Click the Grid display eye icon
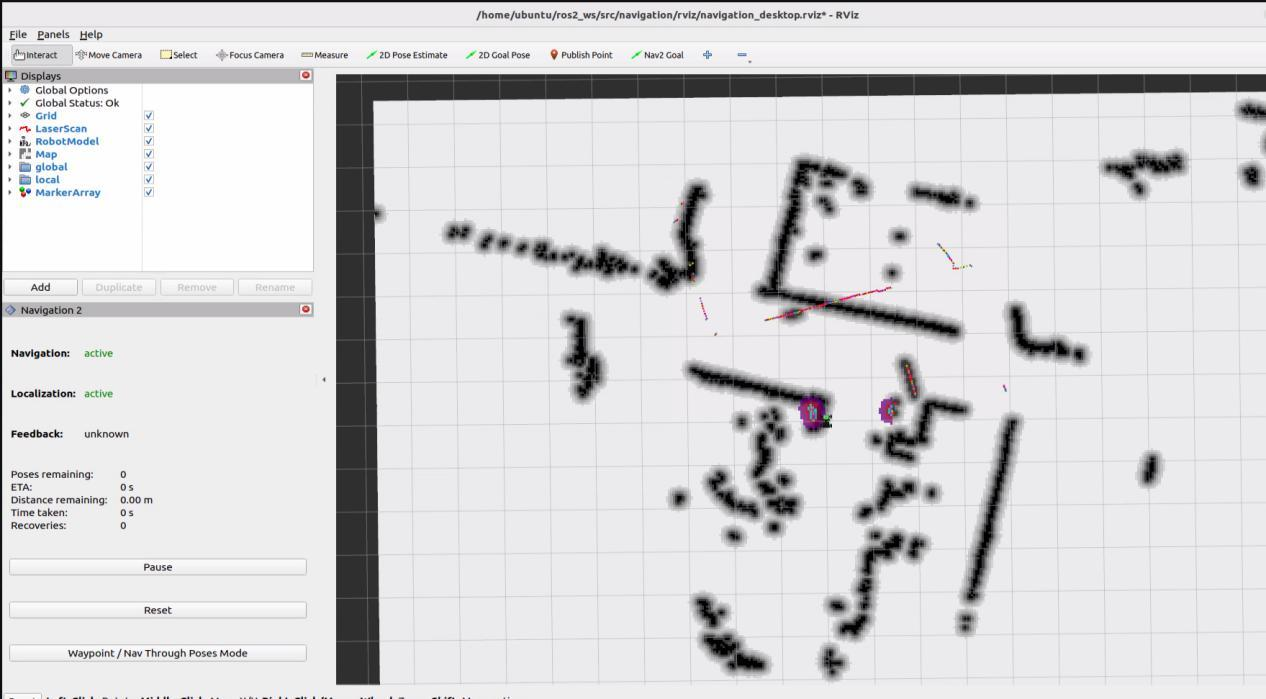This screenshot has height=699, width=1266. click(25, 115)
